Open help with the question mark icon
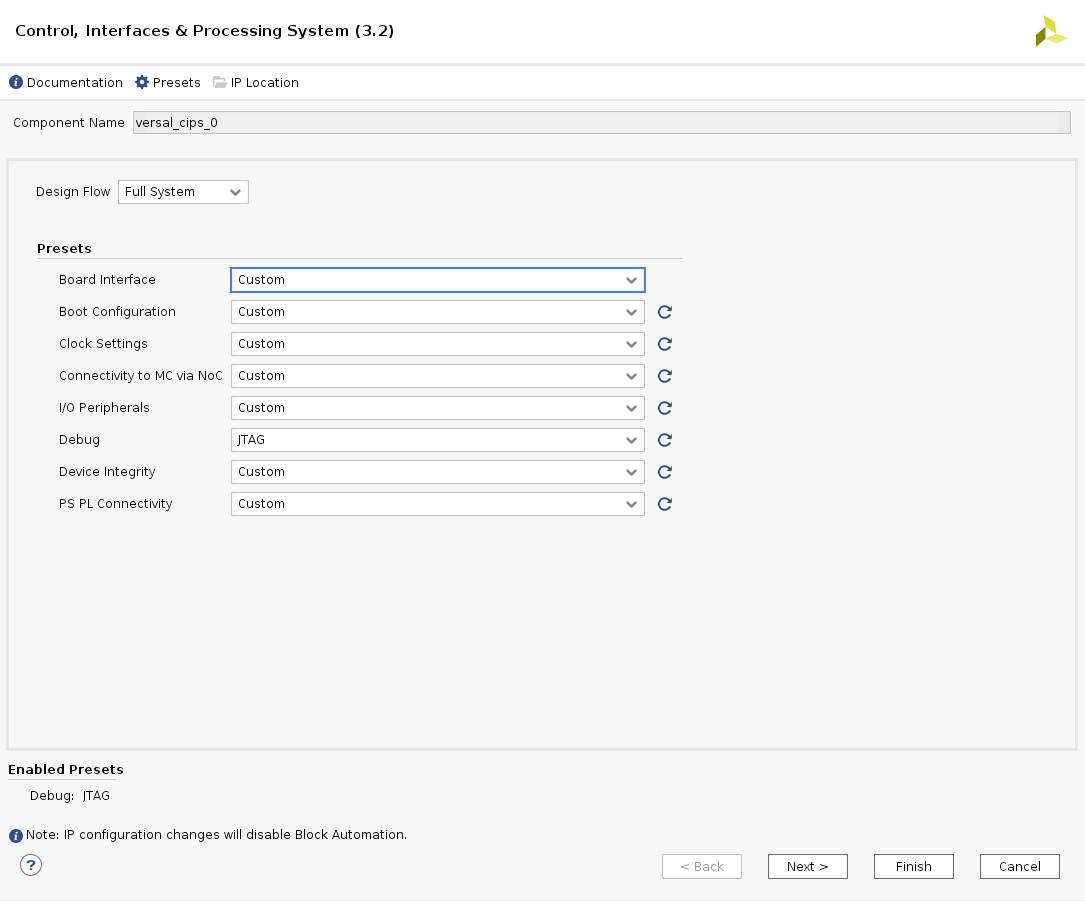Image resolution: width=1085 pixels, height=901 pixels. [x=31, y=865]
